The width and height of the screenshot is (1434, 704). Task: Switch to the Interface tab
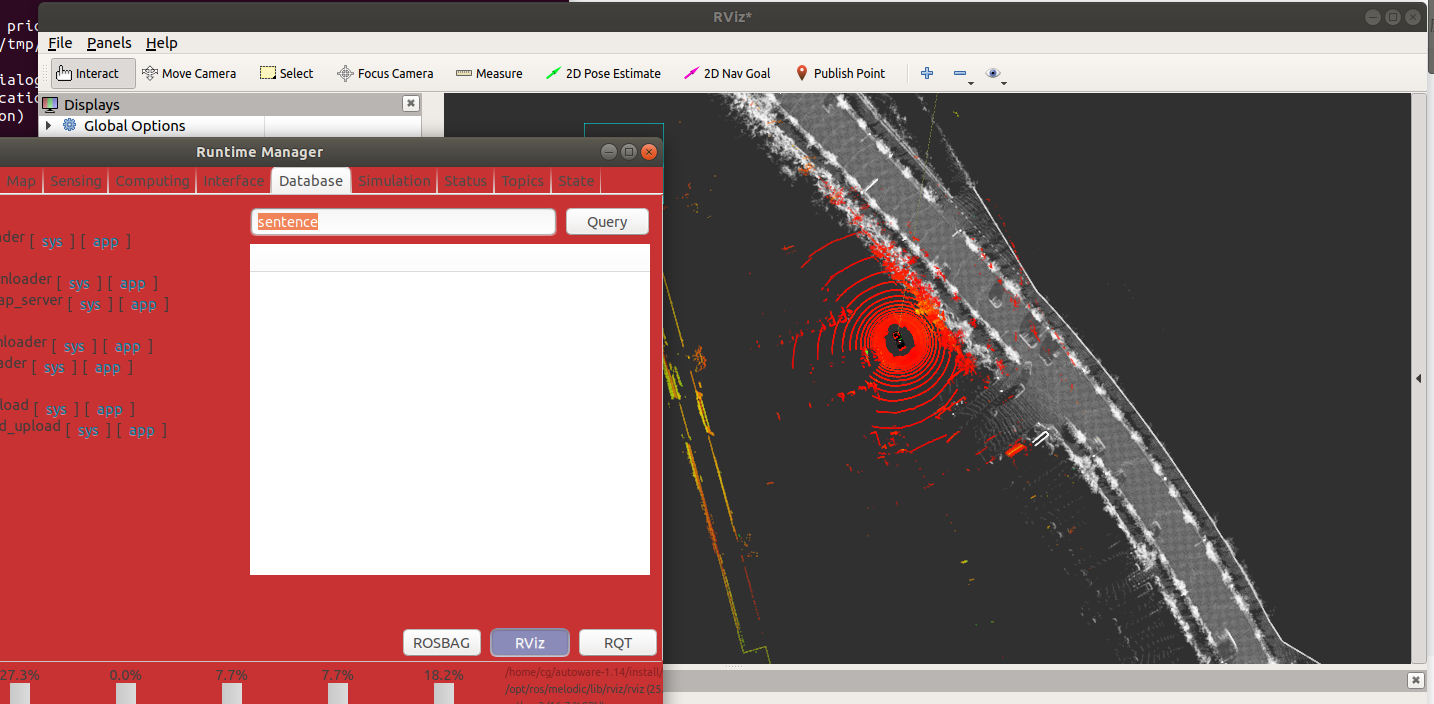tap(233, 181)
